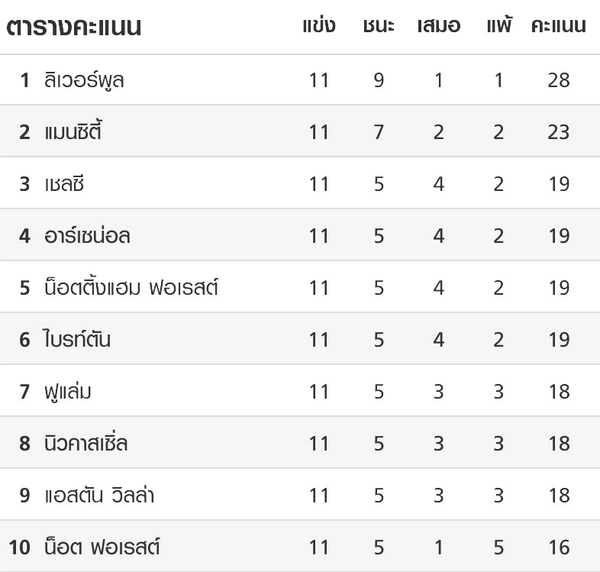Viewport: 600px width, 572px height.
Task: Open the ฟูแล่ม team link
Action: [x=68, y=391]
